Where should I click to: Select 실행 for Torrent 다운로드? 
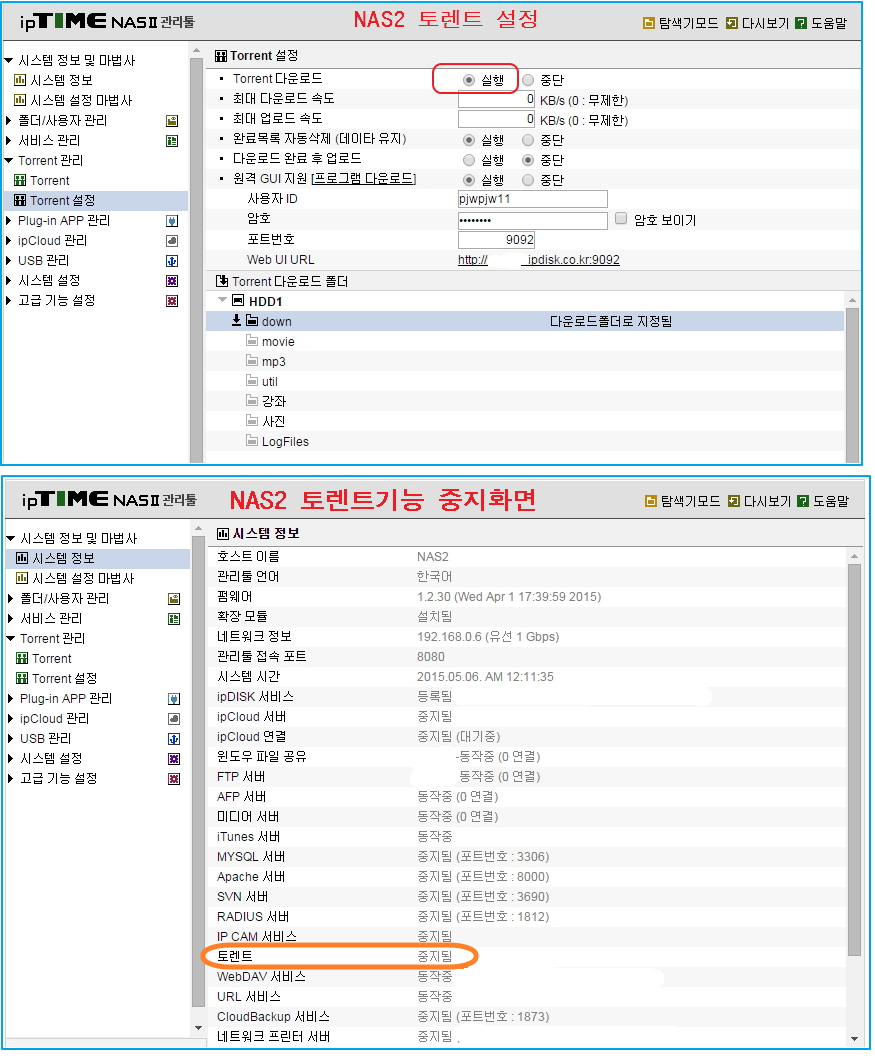(x=469, y=80)
